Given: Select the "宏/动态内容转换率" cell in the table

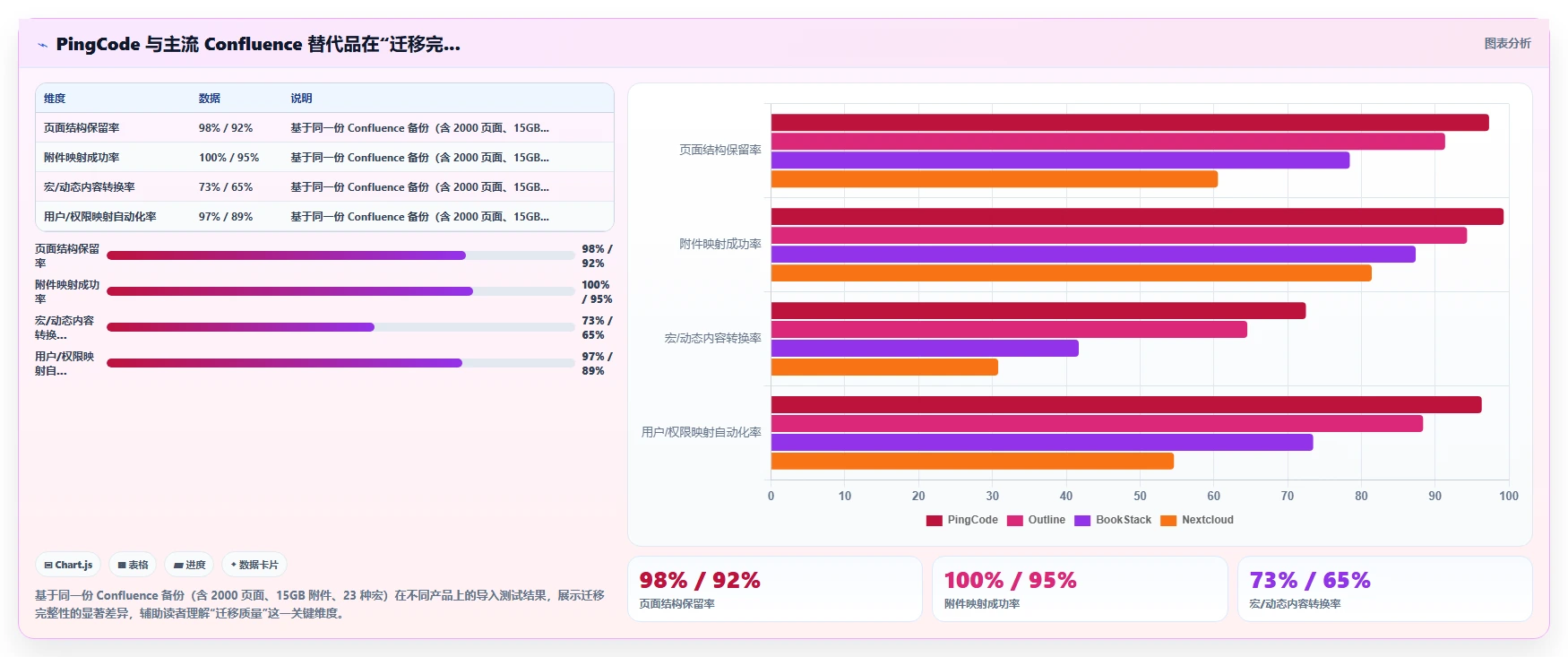Looking at the screenshot, I should tap(90, 187).
